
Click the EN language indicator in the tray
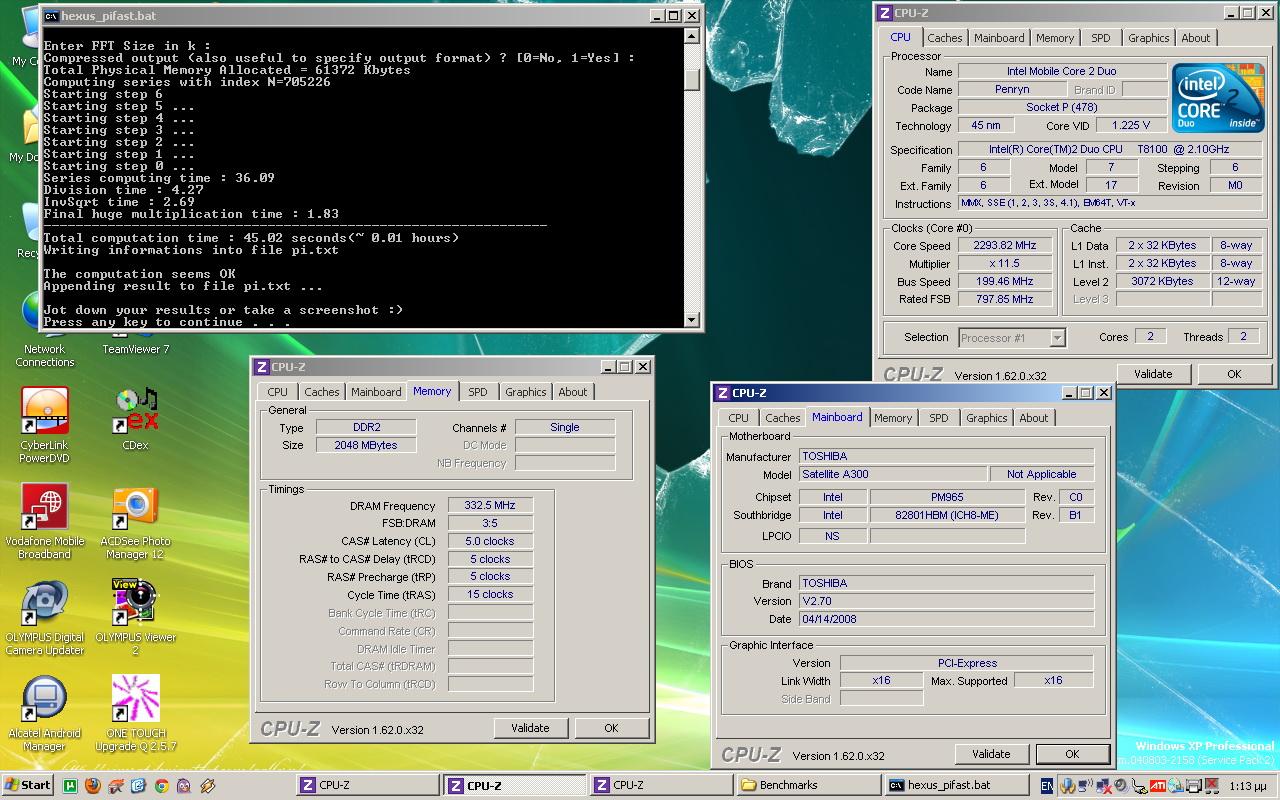1047,786
